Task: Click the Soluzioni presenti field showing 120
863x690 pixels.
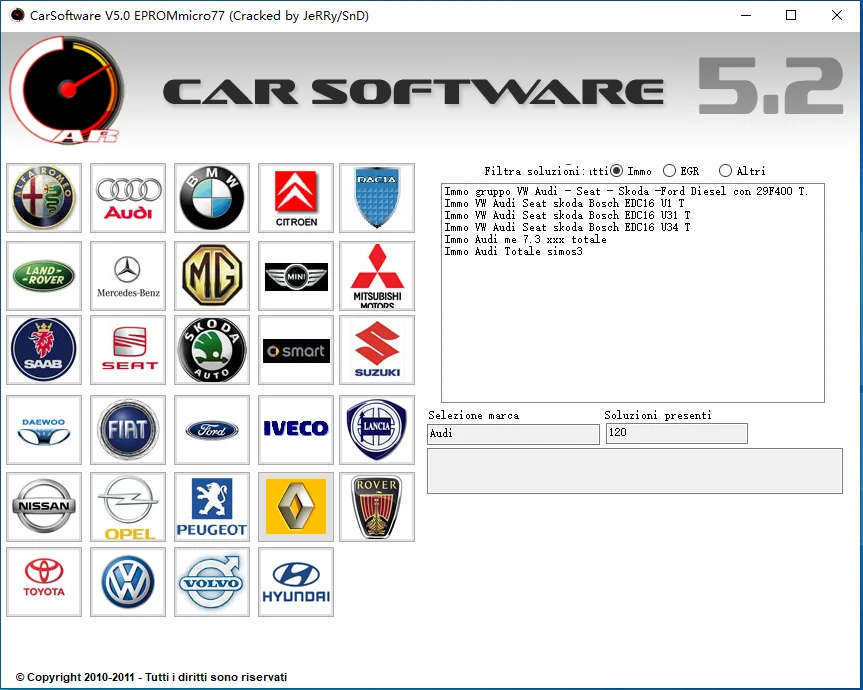Action: [x=676, y=434]
